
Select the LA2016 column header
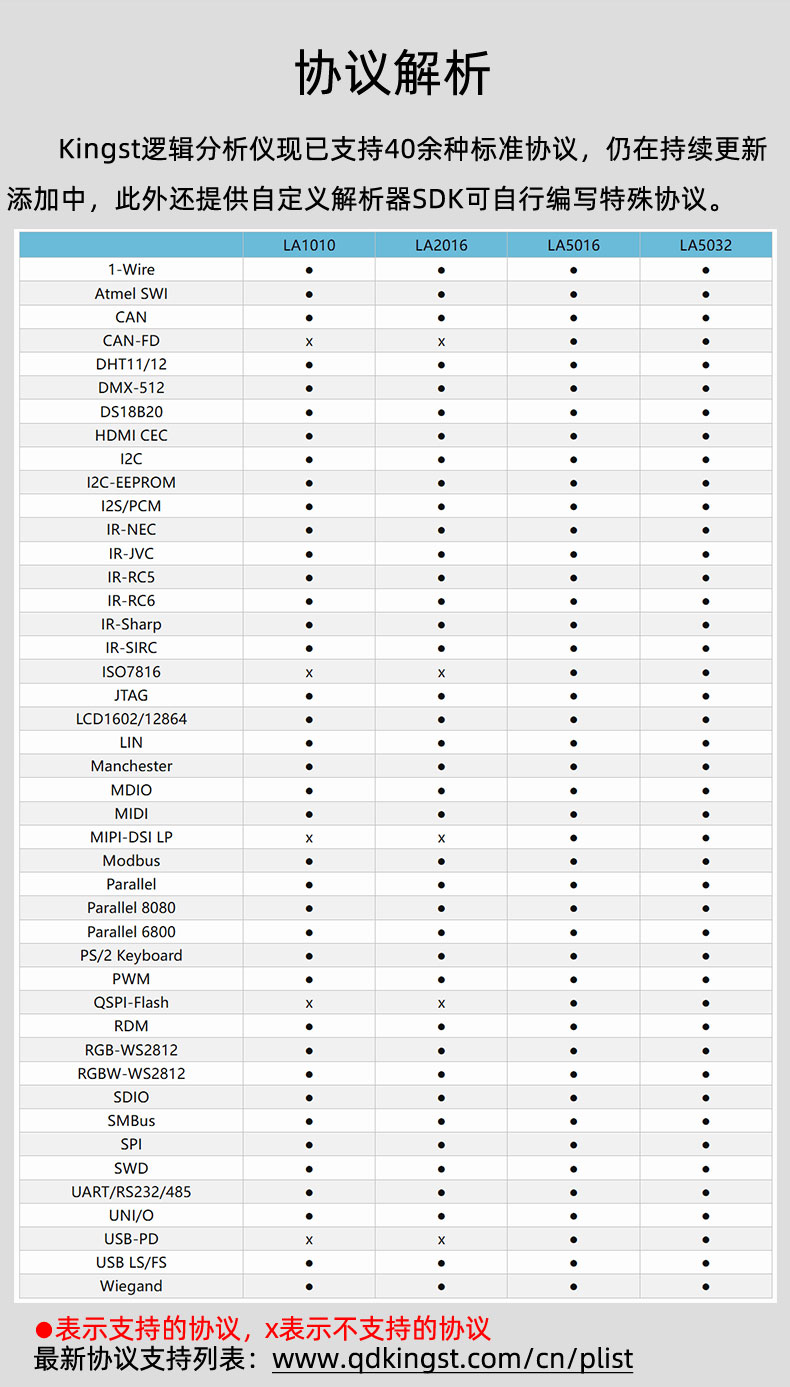click(x=441, y=245)
